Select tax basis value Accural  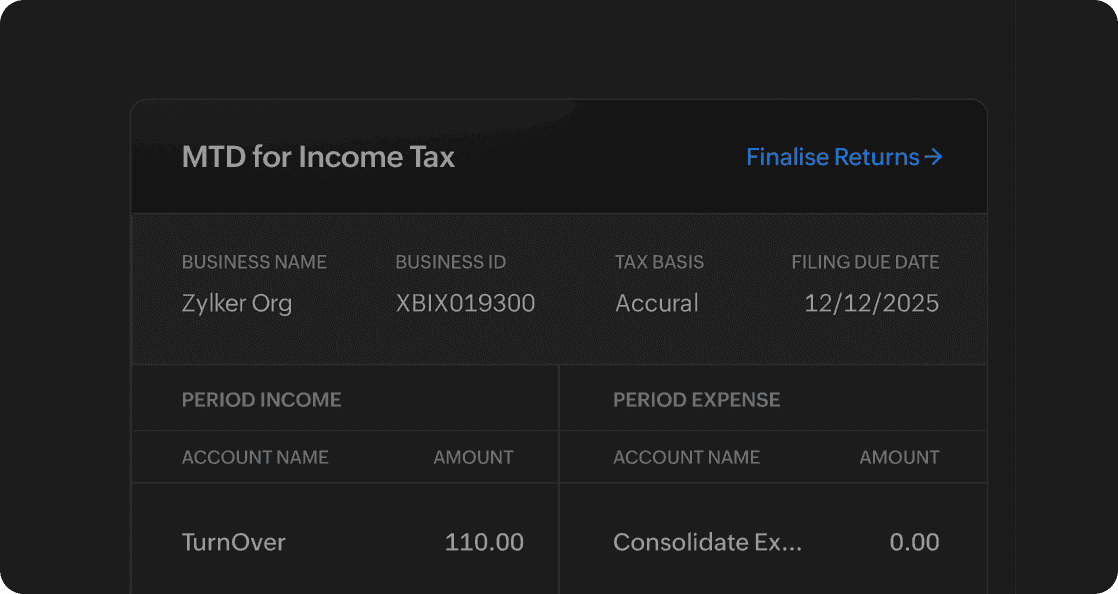pyautogui.click(x=657, y=304)
